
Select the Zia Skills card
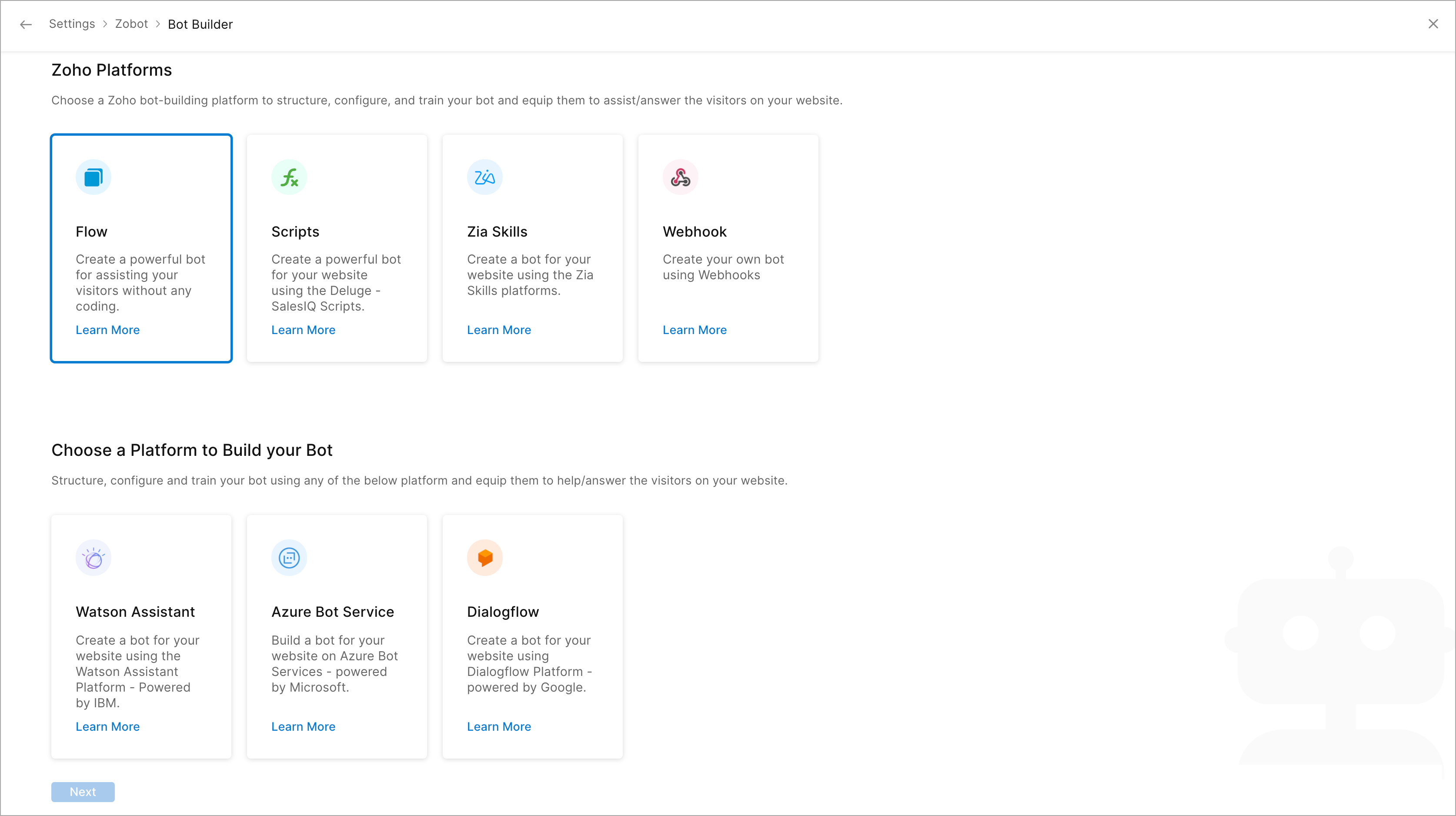point(532,247)
